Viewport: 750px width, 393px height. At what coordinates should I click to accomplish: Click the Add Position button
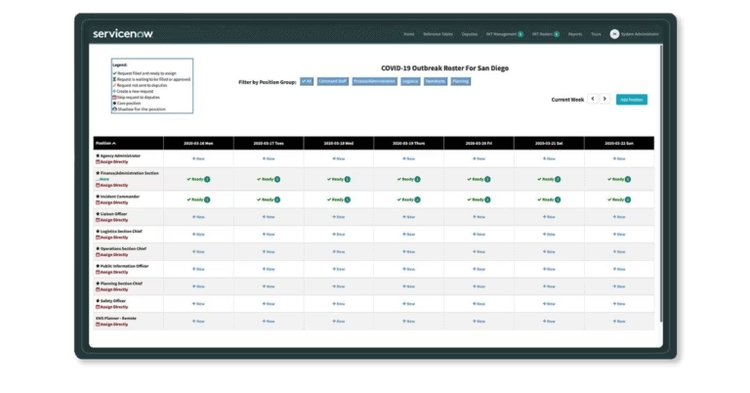[x=631, y=99]
